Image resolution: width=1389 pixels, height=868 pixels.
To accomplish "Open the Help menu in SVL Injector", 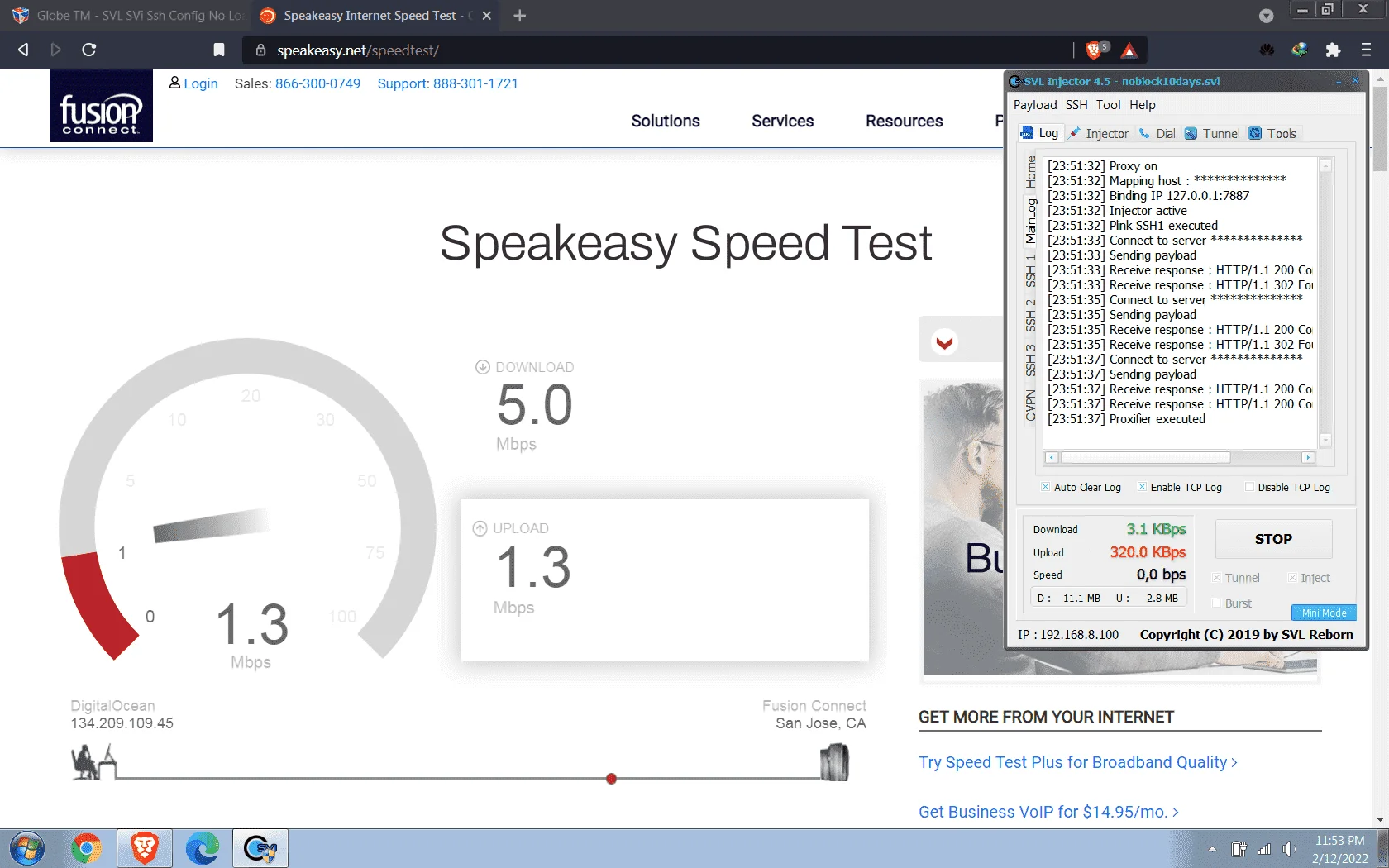I will [x=1142, y=105].
